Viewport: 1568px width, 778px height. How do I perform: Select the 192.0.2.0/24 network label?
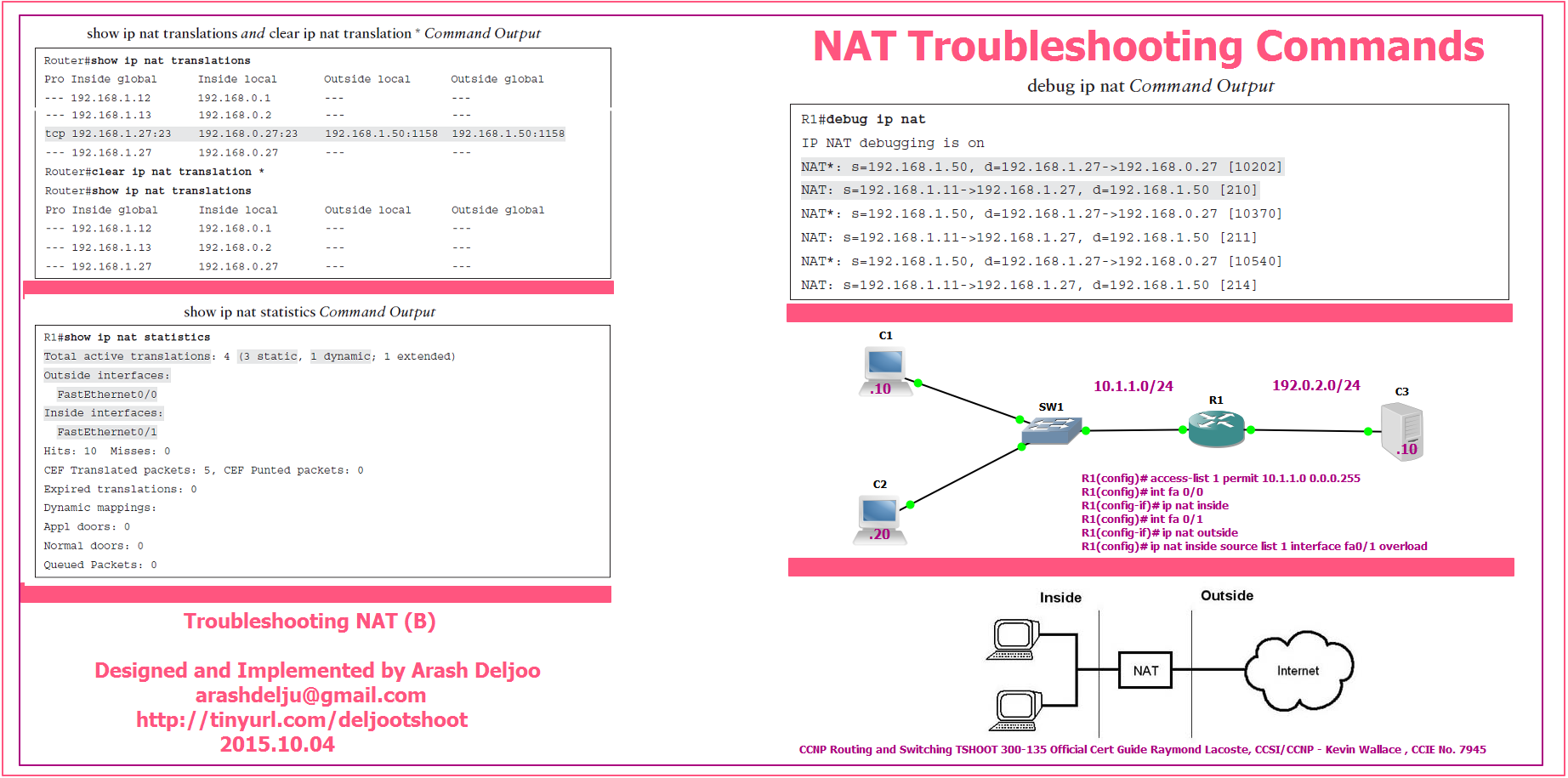pyautogui.click(x=1315, y=385)
